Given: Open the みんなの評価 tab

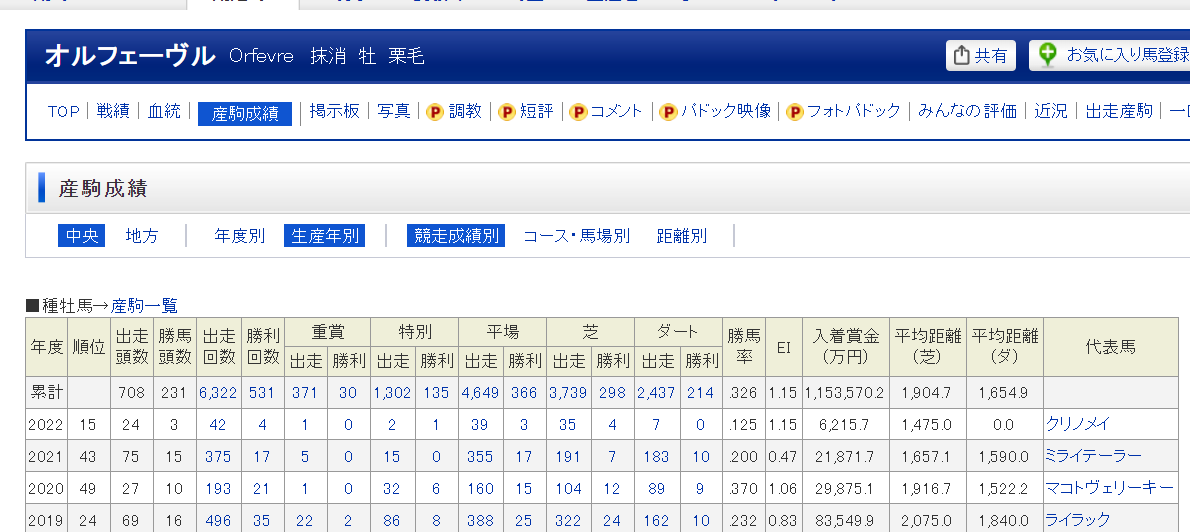Looking at the screenshot, I should point(967,112).
